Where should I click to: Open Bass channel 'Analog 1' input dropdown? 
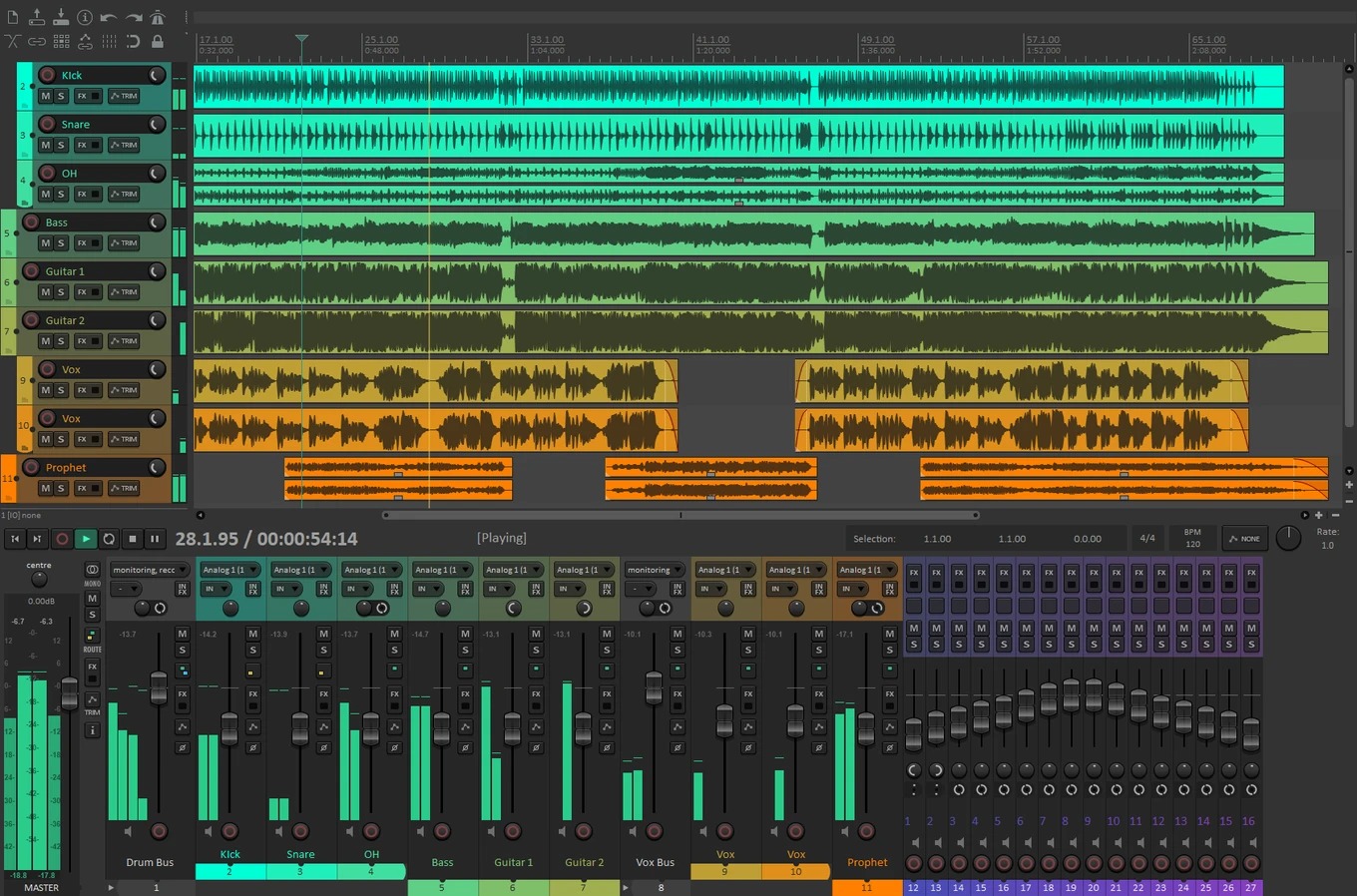pyautogui.click(x=442, y=570)
